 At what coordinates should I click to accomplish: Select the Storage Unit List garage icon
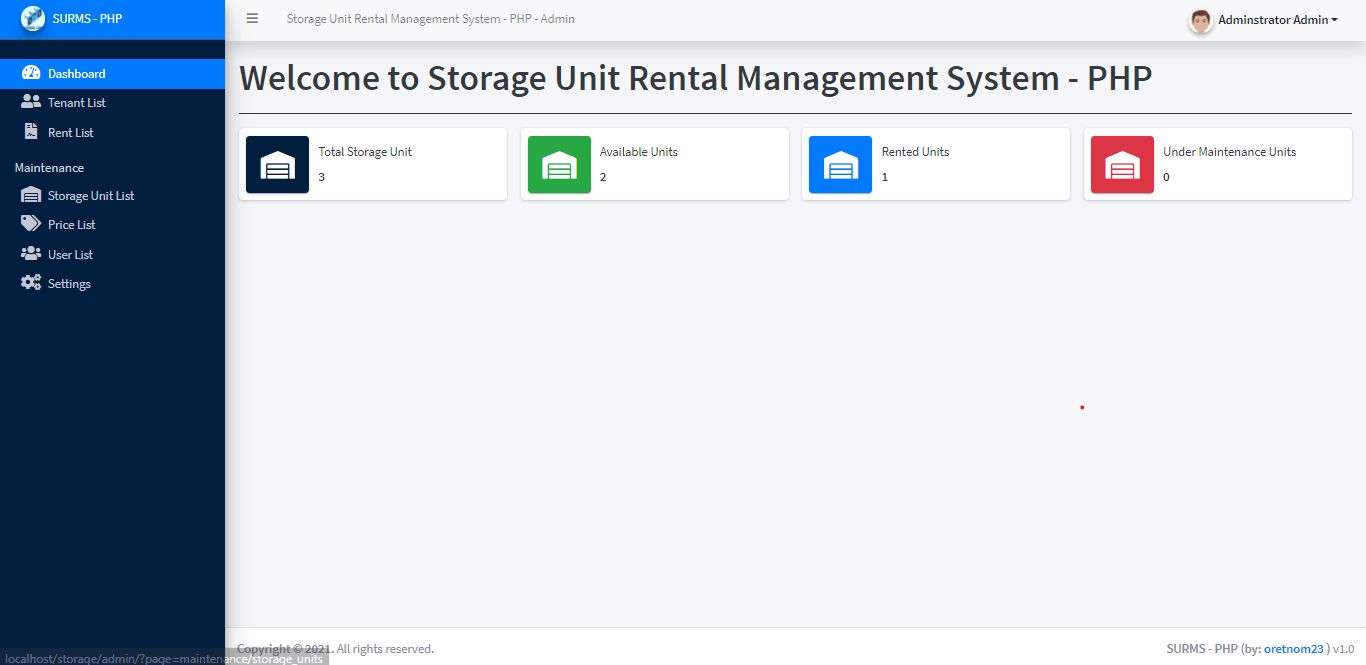point(30,195)
